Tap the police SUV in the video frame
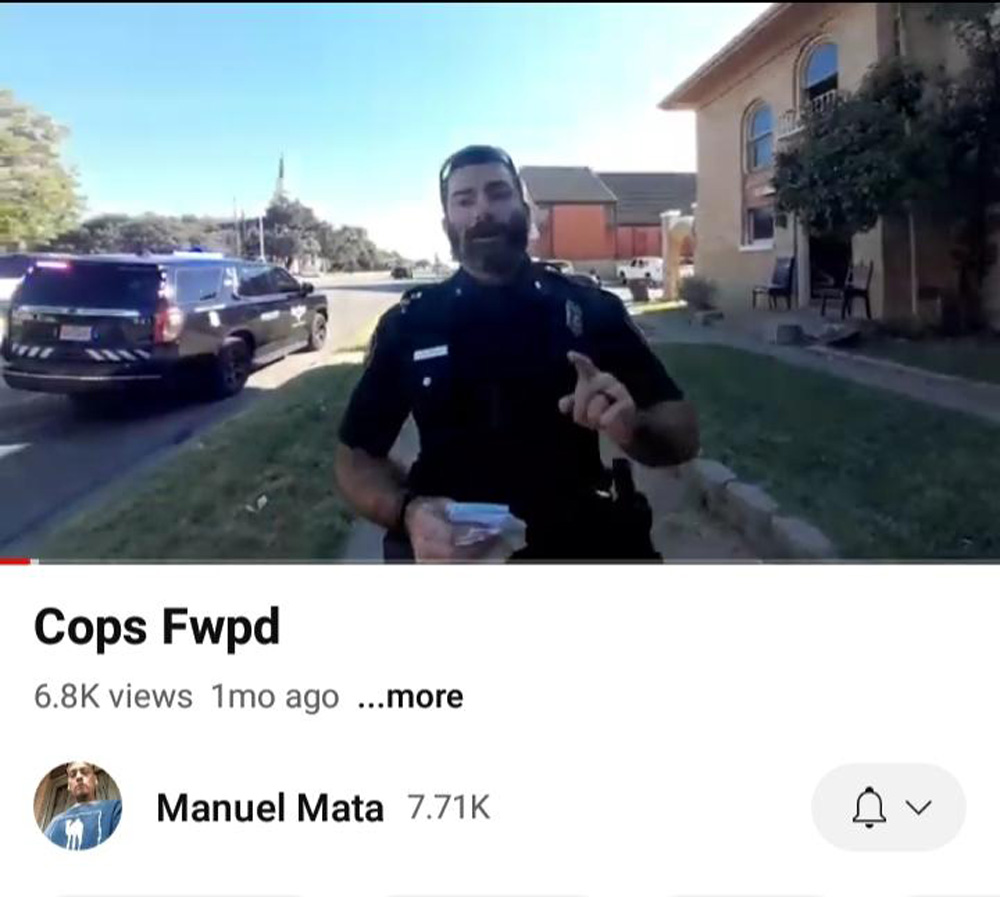 165,323
